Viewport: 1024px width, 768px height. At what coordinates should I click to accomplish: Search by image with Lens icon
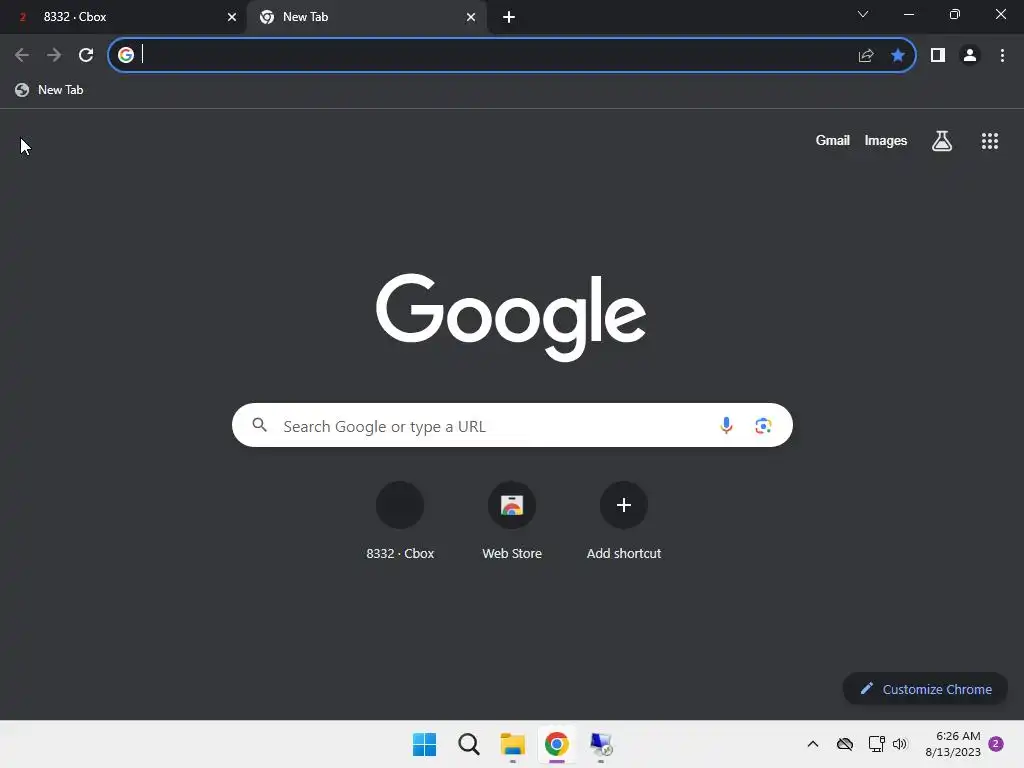click(763, 426)
